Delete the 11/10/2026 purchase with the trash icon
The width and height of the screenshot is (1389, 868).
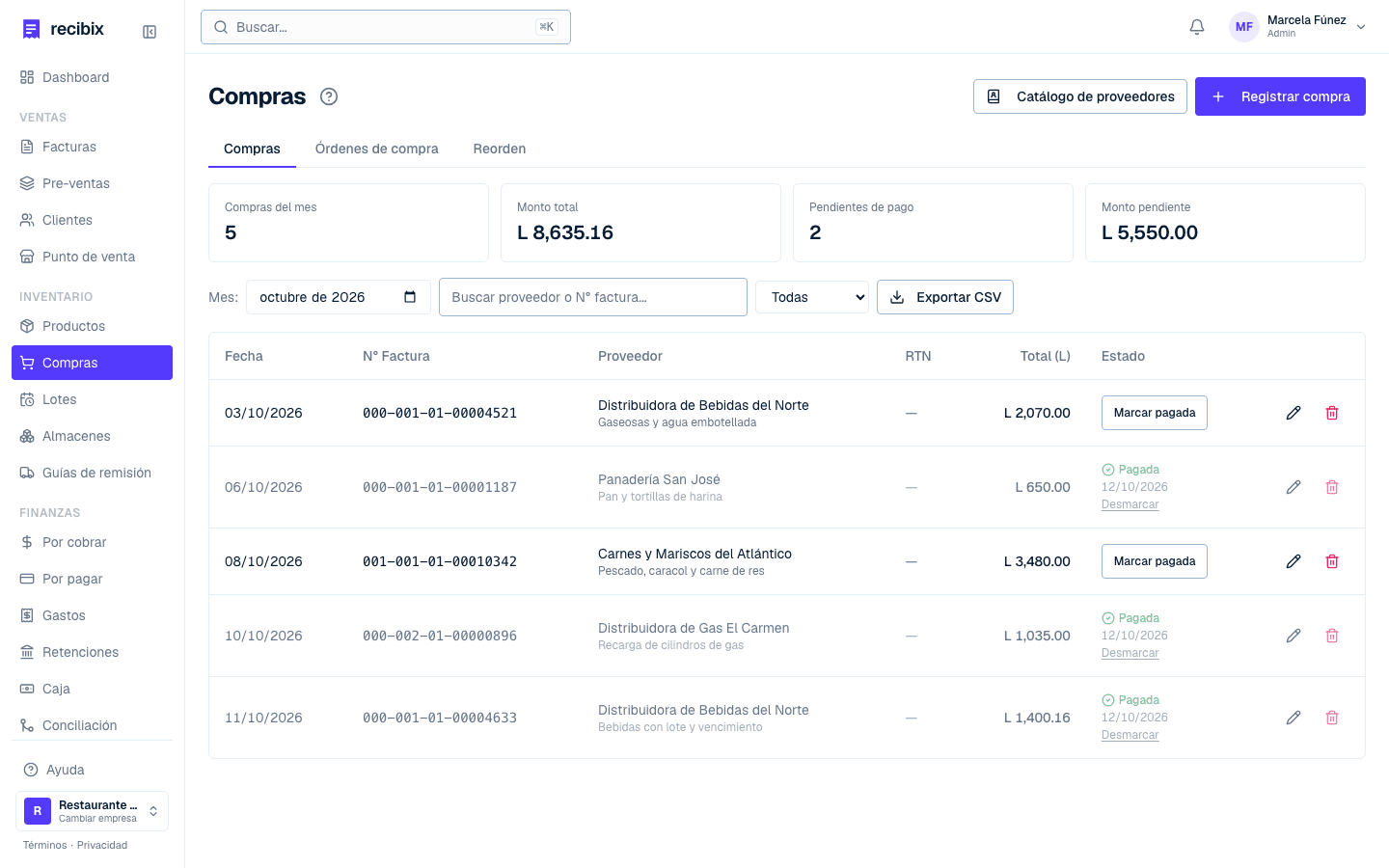1332,718
